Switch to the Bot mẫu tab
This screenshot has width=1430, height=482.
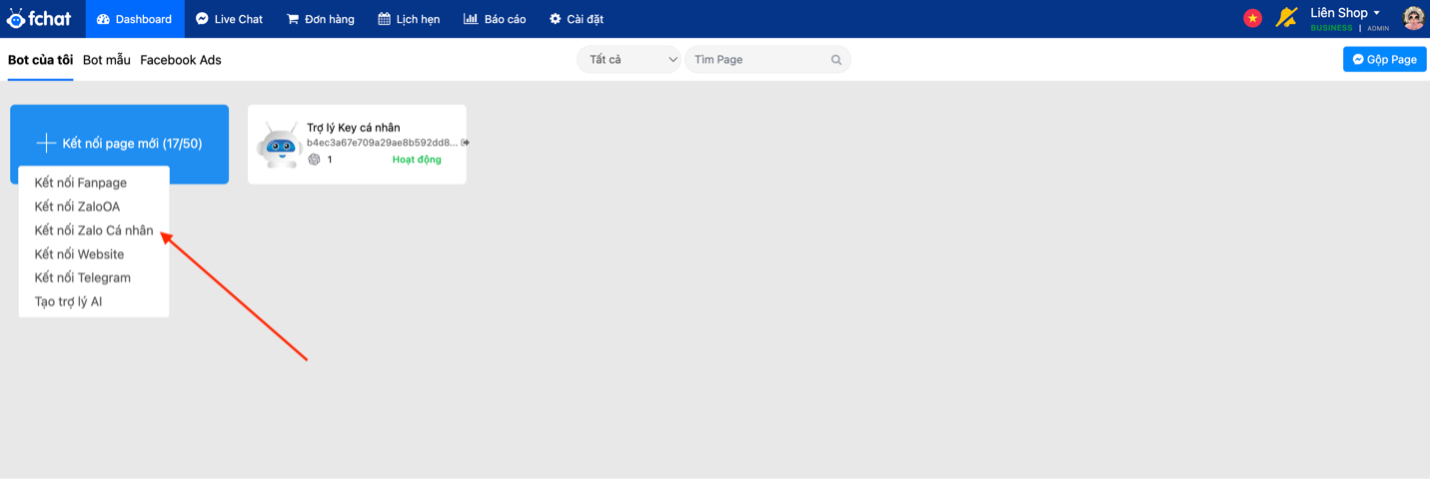[x=106, y=60]
